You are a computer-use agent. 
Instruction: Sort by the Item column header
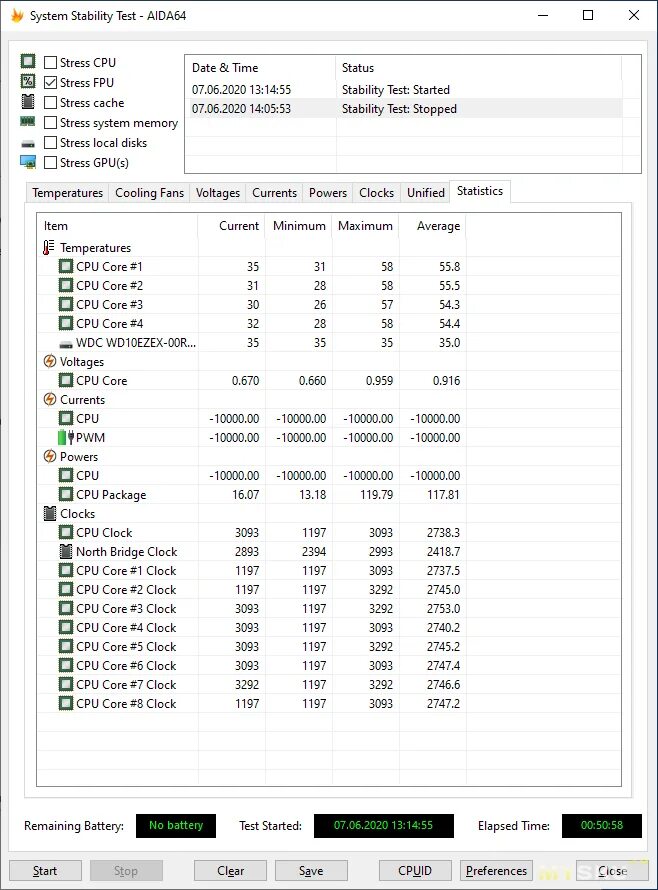click(118, 226)
